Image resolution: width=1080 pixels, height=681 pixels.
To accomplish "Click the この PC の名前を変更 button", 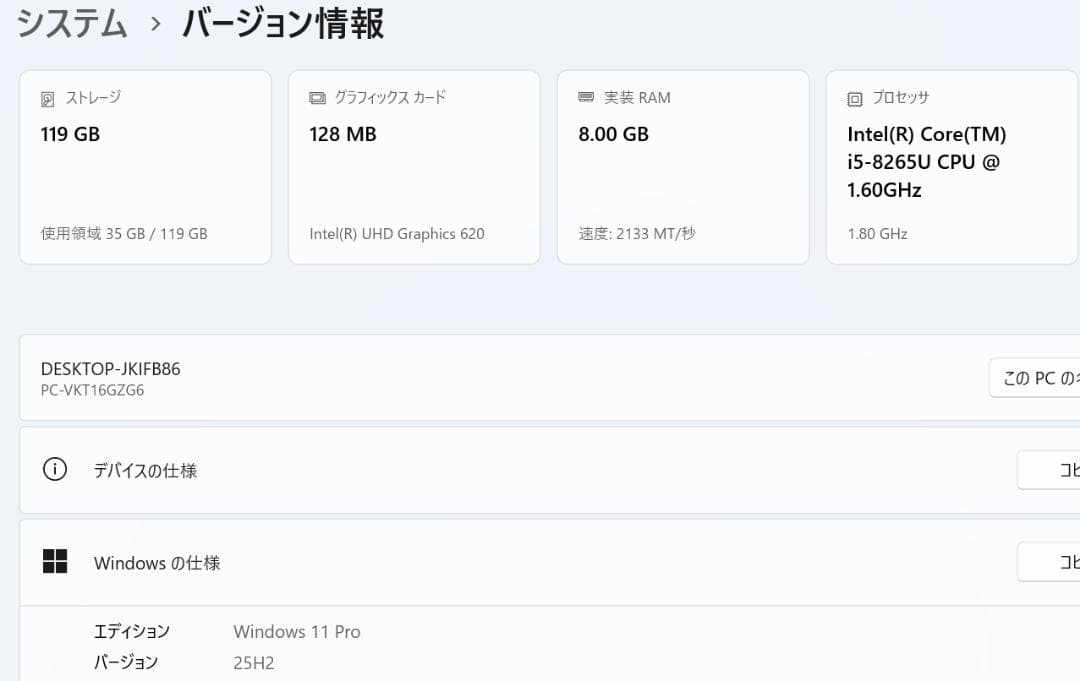I will coord(1040,377).
